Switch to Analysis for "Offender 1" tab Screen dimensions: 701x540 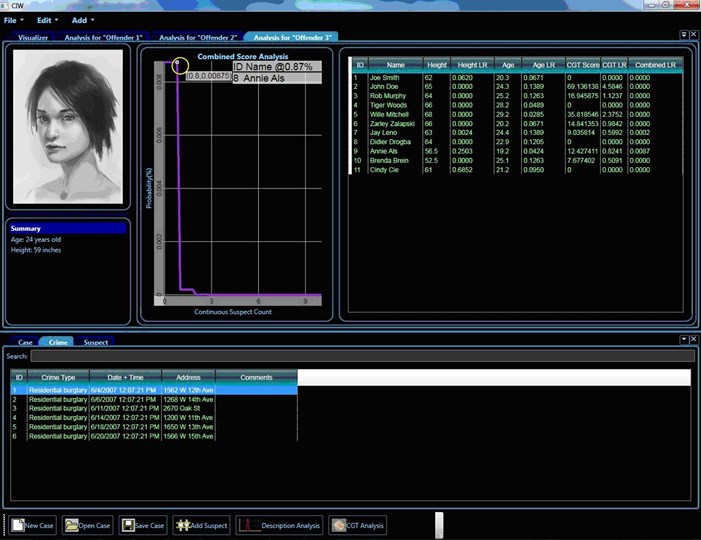tap(102, 38)
